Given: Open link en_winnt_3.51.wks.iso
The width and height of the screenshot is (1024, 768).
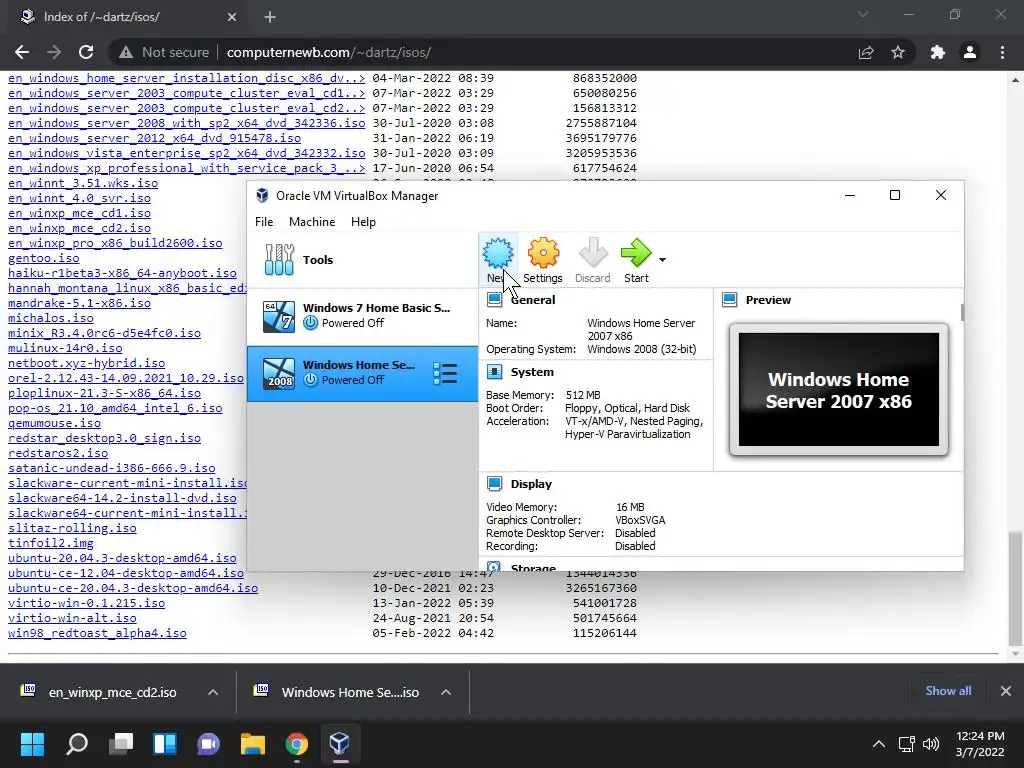Looking at the screenshot, I should click(x=83, y=184).
